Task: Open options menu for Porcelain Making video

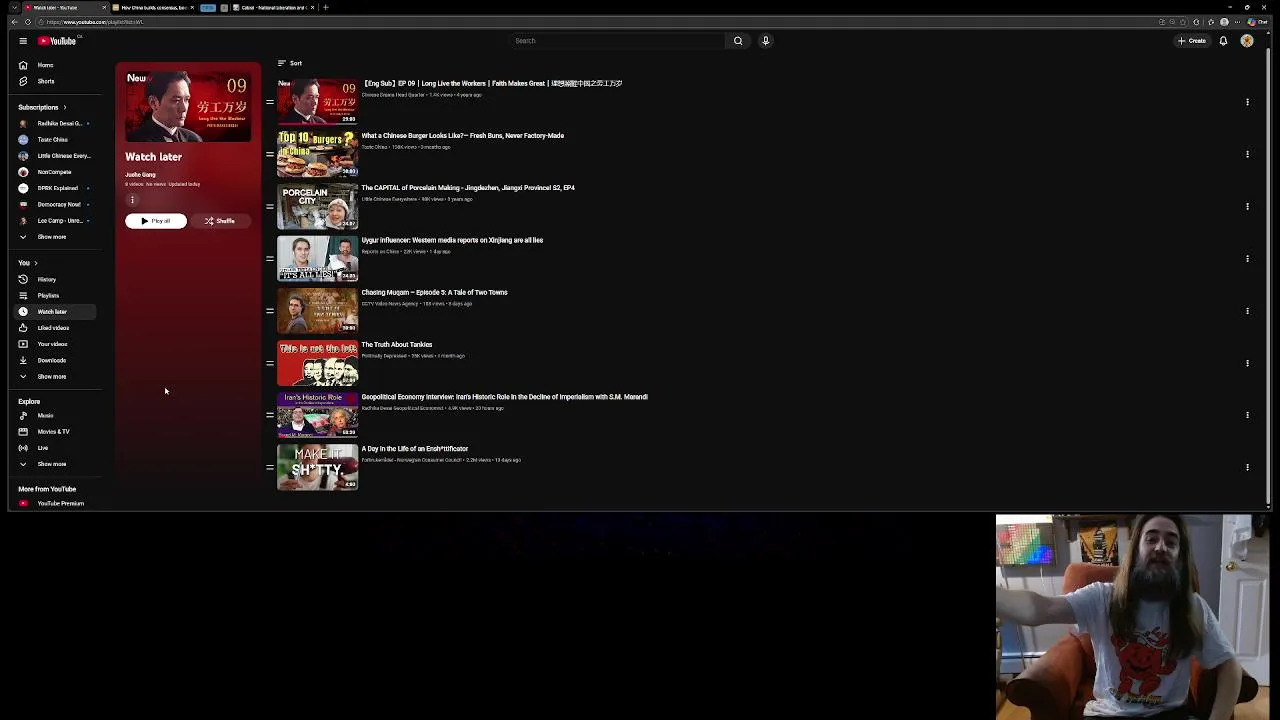Action: tap(1247, 206)
